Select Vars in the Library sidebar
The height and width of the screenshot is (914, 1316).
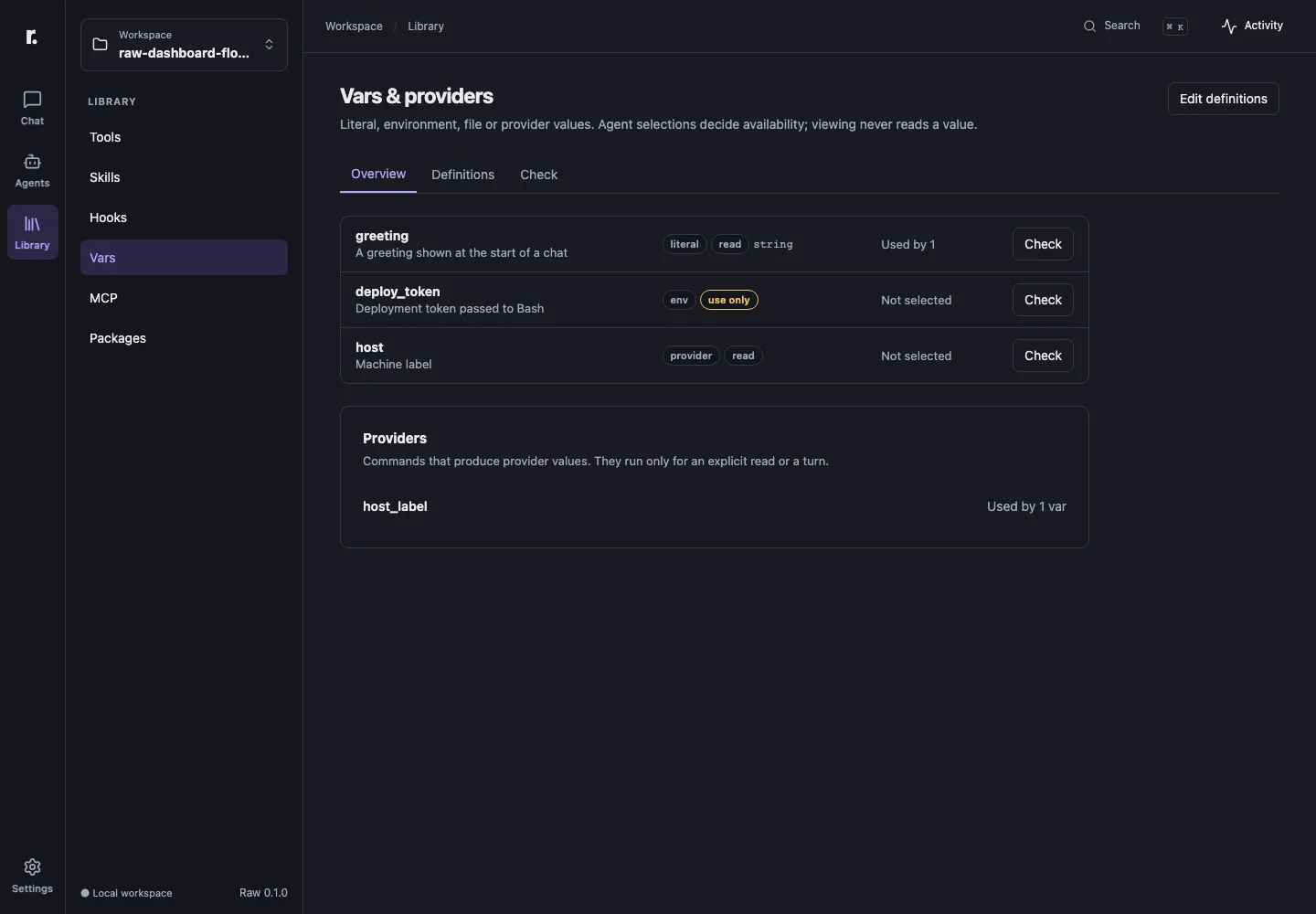point(184,258)
